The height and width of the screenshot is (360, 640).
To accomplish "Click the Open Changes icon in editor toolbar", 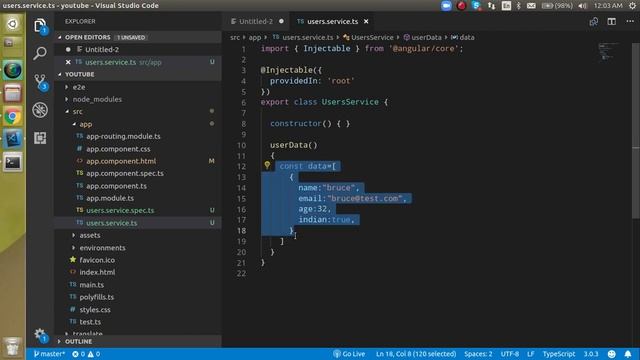I will (x=593, y=22).
